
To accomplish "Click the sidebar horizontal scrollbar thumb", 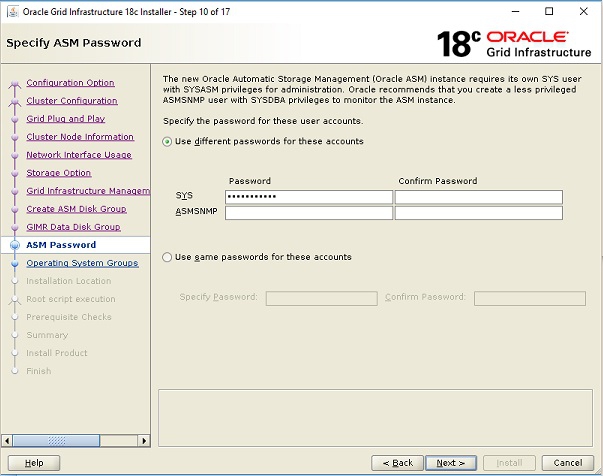I will (56, 441).
